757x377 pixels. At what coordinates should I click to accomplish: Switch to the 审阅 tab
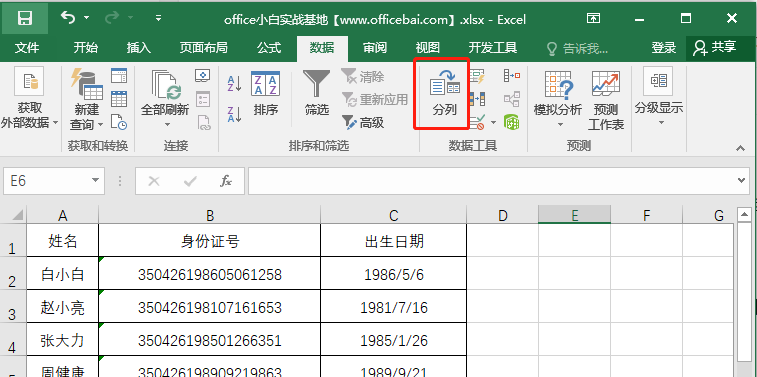pyautogui.click(x=375, y=47)
